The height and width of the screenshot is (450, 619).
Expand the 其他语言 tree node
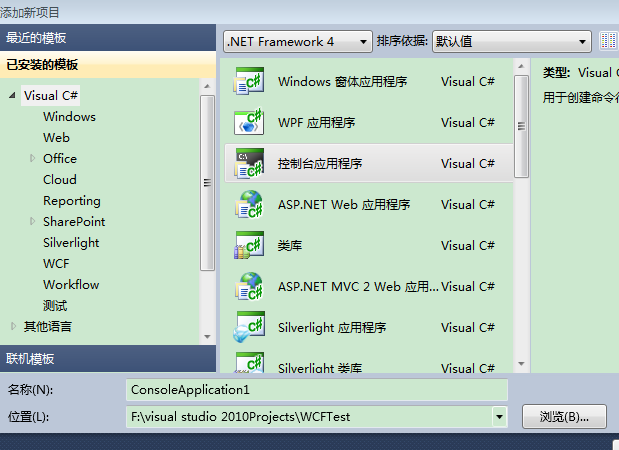(13, 326)
